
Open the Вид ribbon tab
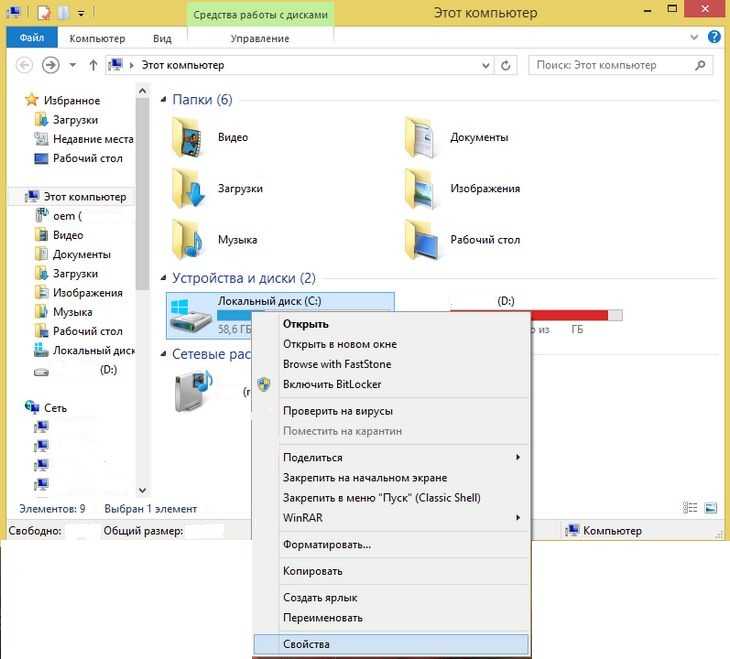point(162,39)
